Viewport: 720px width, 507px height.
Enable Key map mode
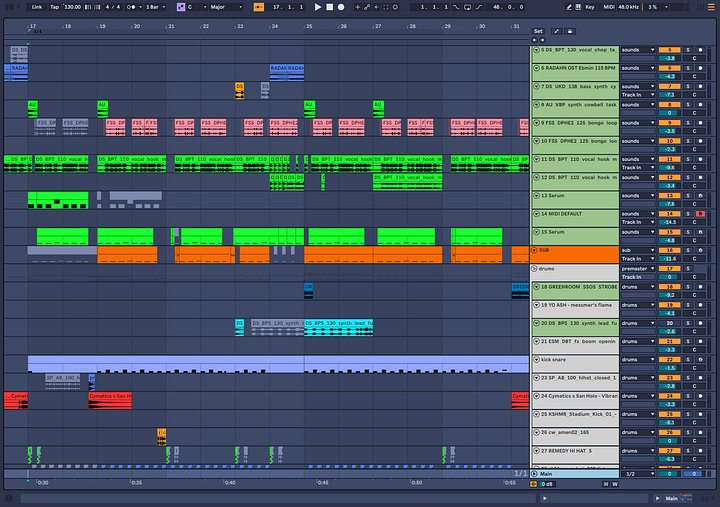(590, 7)
